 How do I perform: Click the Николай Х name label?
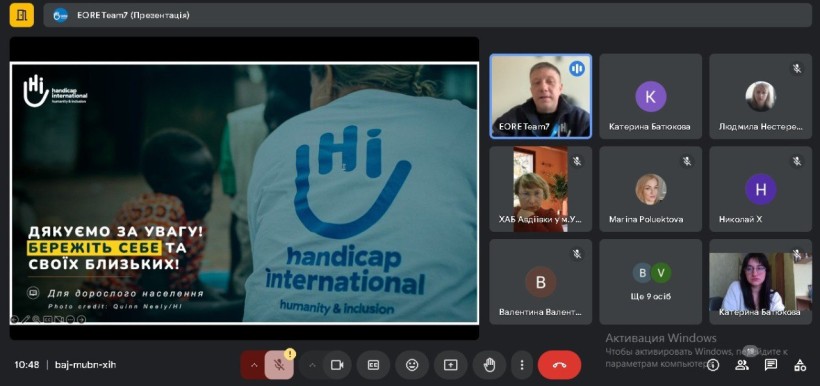[x=740, y=219]
